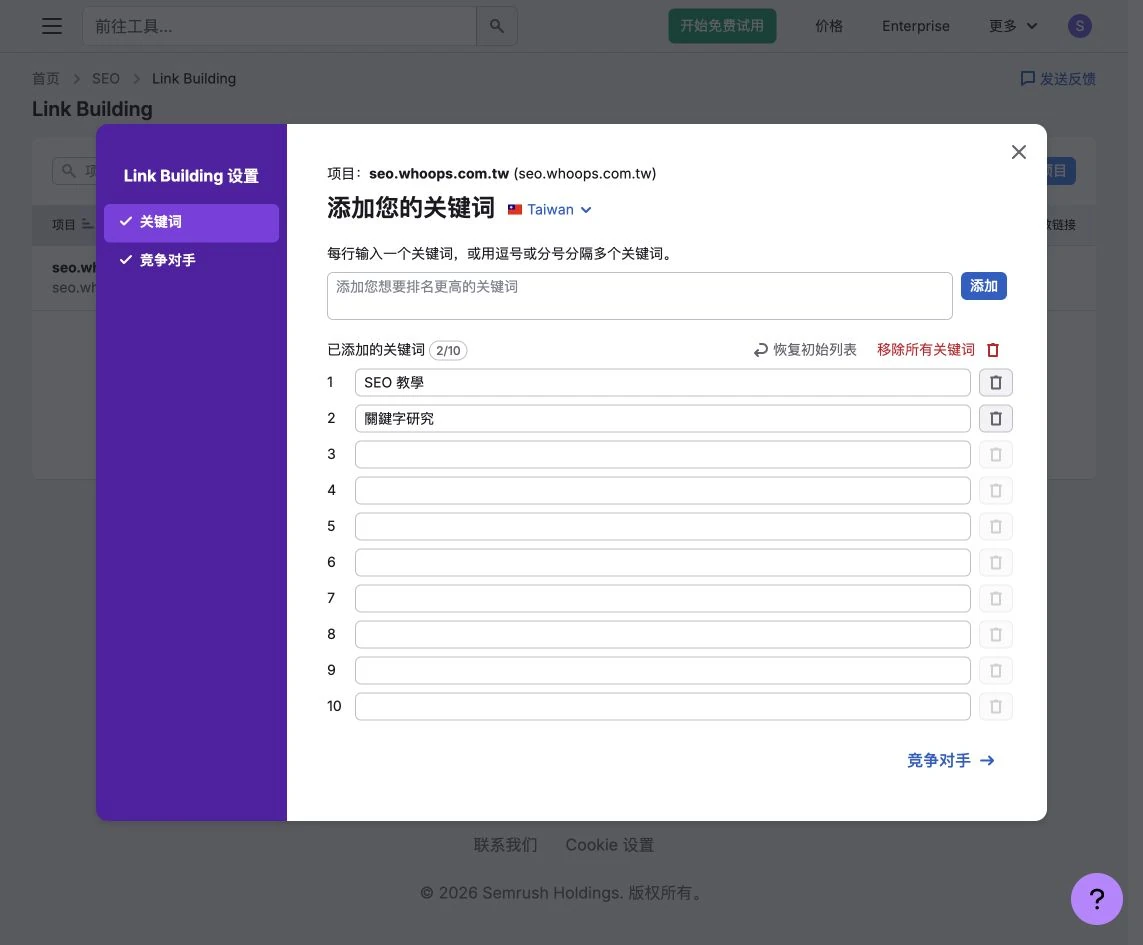
Task: Click trash icon for row 3
Action: click(995, 455)
